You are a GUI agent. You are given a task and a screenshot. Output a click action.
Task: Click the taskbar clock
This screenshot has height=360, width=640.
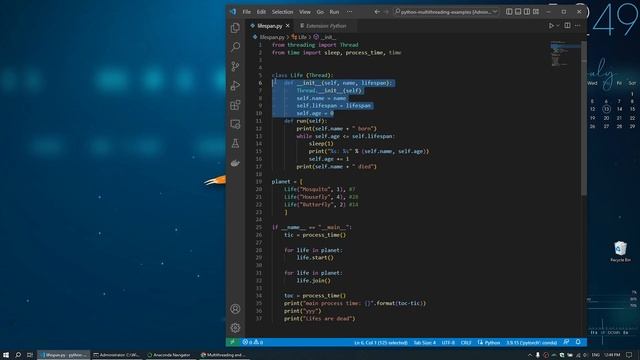[612, 355]
